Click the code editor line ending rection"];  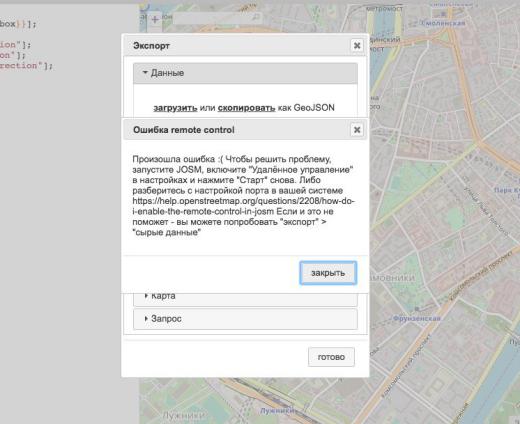[x=26, y=65]
